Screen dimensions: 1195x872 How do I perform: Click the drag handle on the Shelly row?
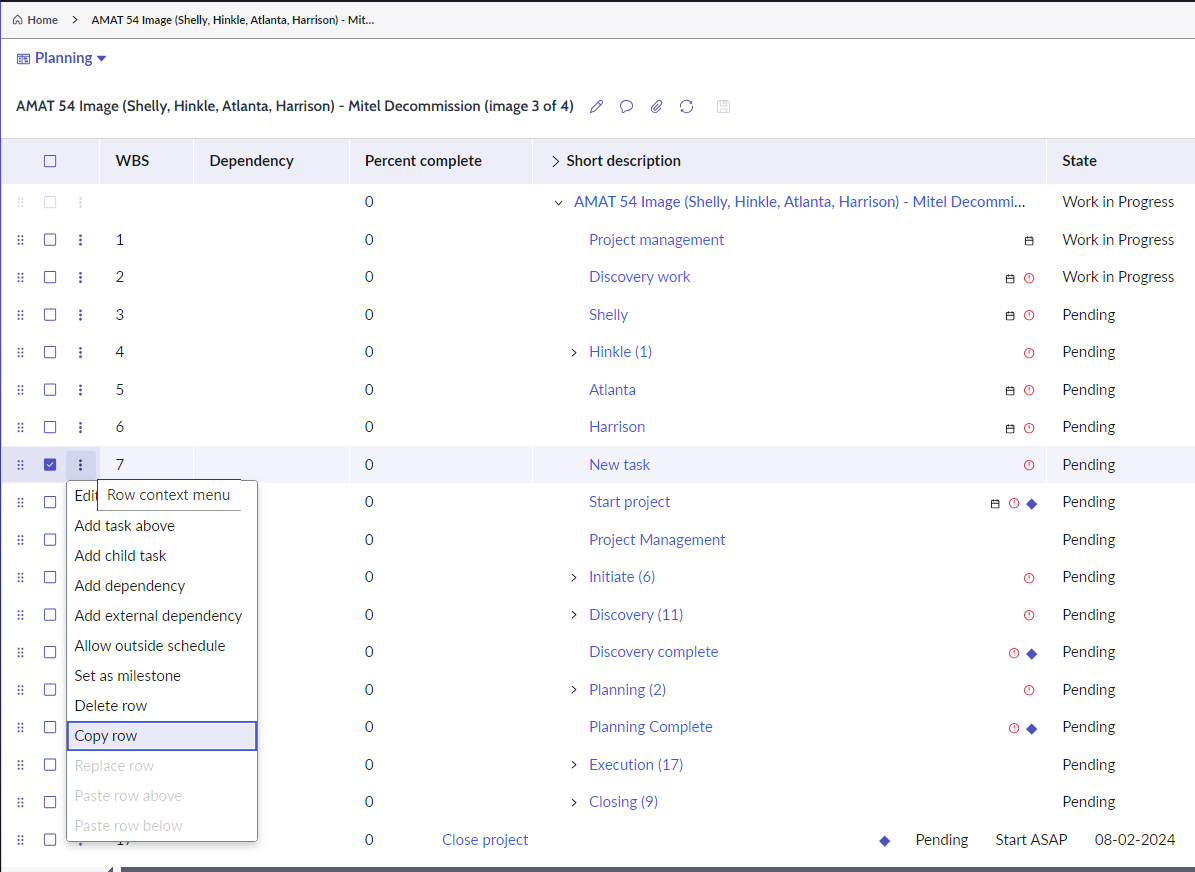20,314
